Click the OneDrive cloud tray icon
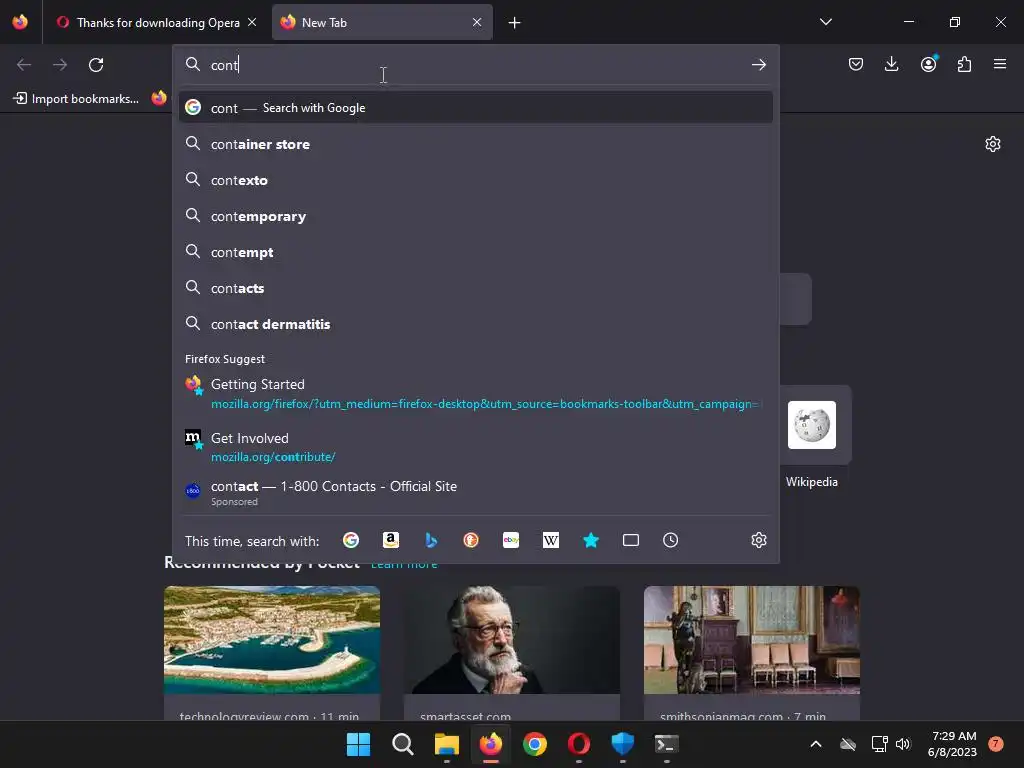 (x=848, y=744)
